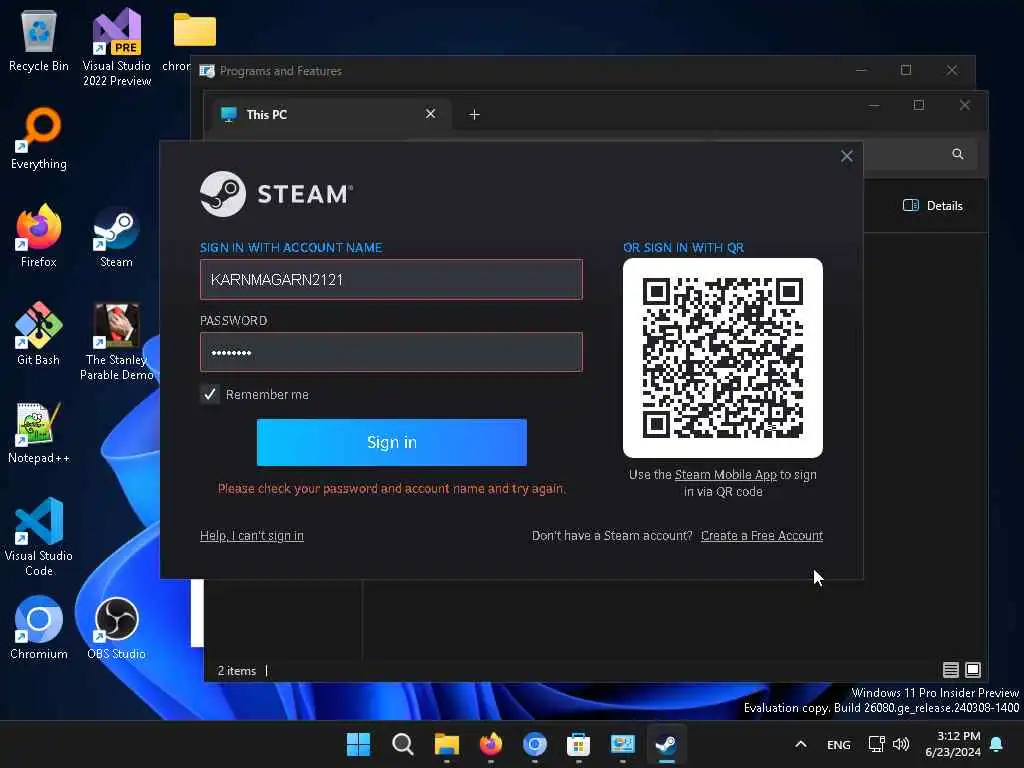Click the account name input field
This screenshot has height=768, width=1024.
click(x=391, y=280)
